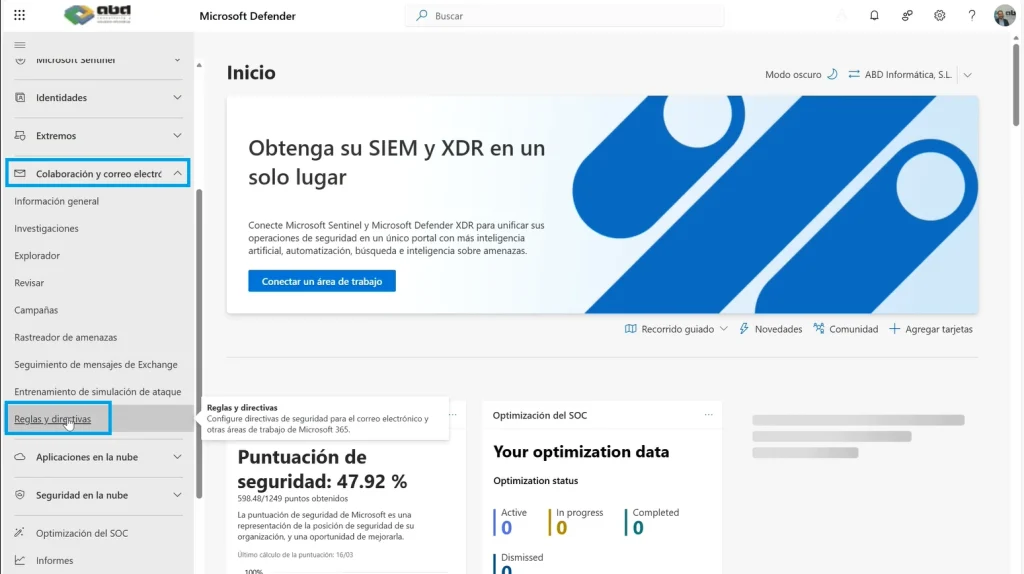Click the Microsoft Sentinel sidebar icon
The height and width of the screenshot is (574, 1024).
[x=20, y=59]
